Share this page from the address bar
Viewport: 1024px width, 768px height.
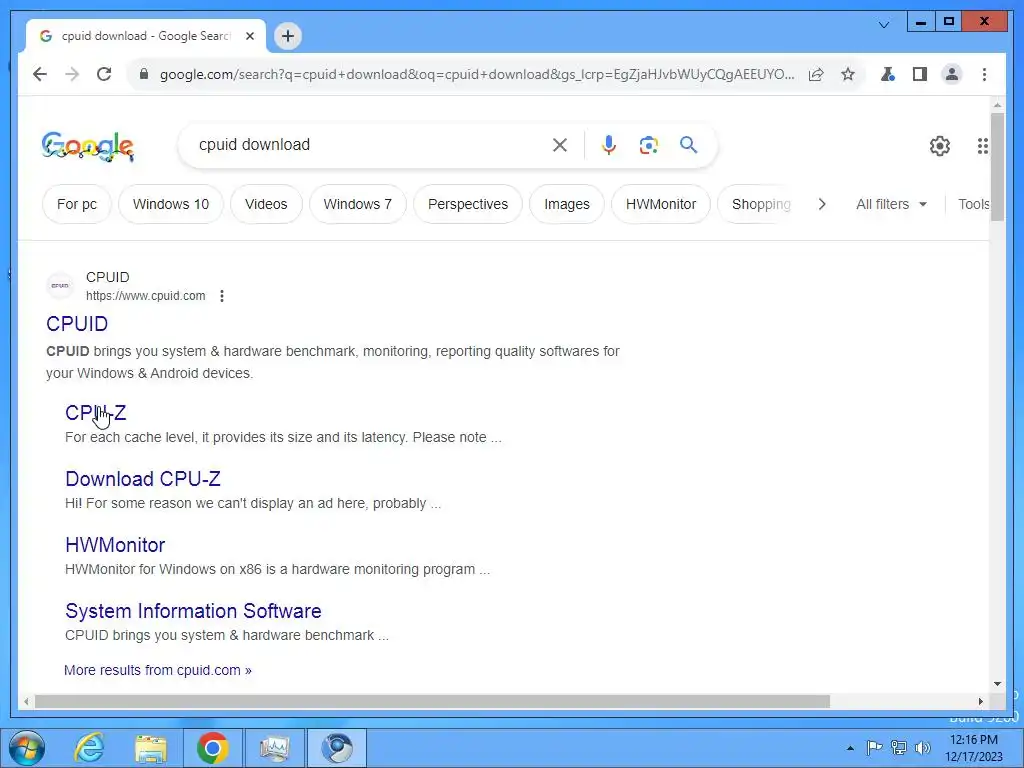(x=816, y=74)
